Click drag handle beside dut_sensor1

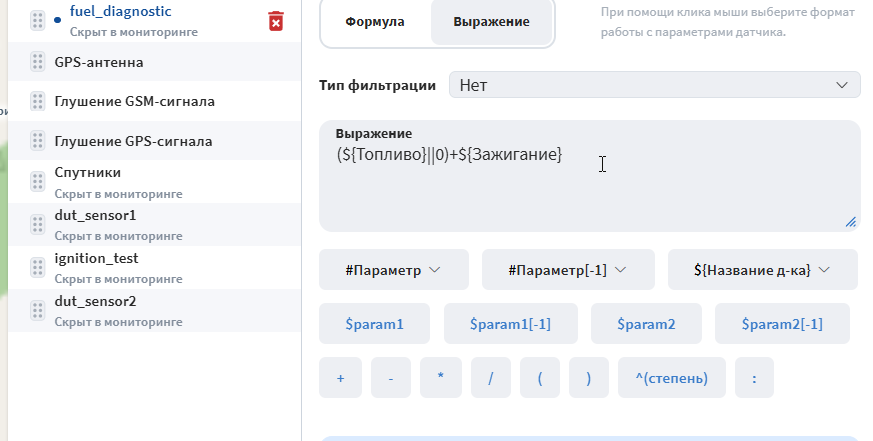pyautogui.click(x=37, y=224)
